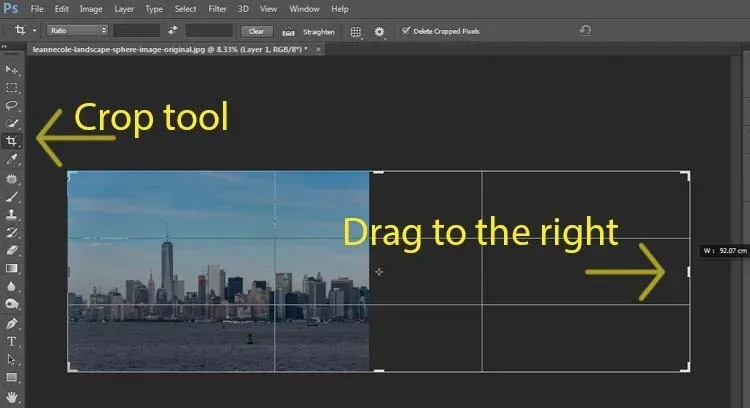This screenshot has width=750, height=408.
Task: Swap crop width and height values
Action: tap(172, 31)
